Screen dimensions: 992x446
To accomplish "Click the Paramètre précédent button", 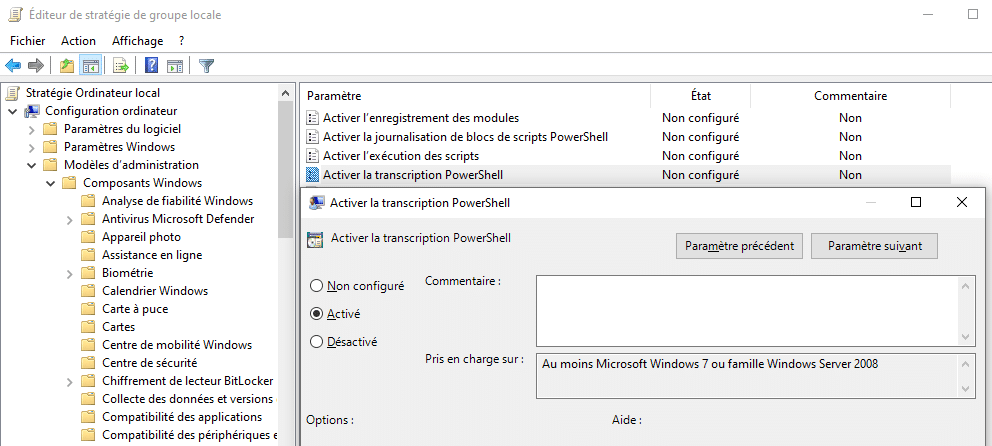I will pos(739,246).
